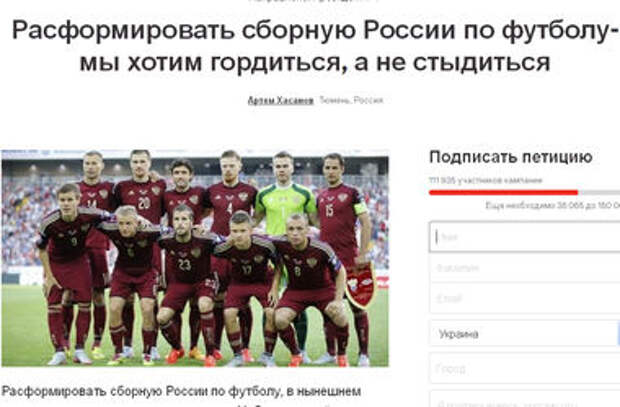Click the Тюмень, Россия location text
Image resolution: width=620 pixels, height=407 pixels.
coord(351,100)
